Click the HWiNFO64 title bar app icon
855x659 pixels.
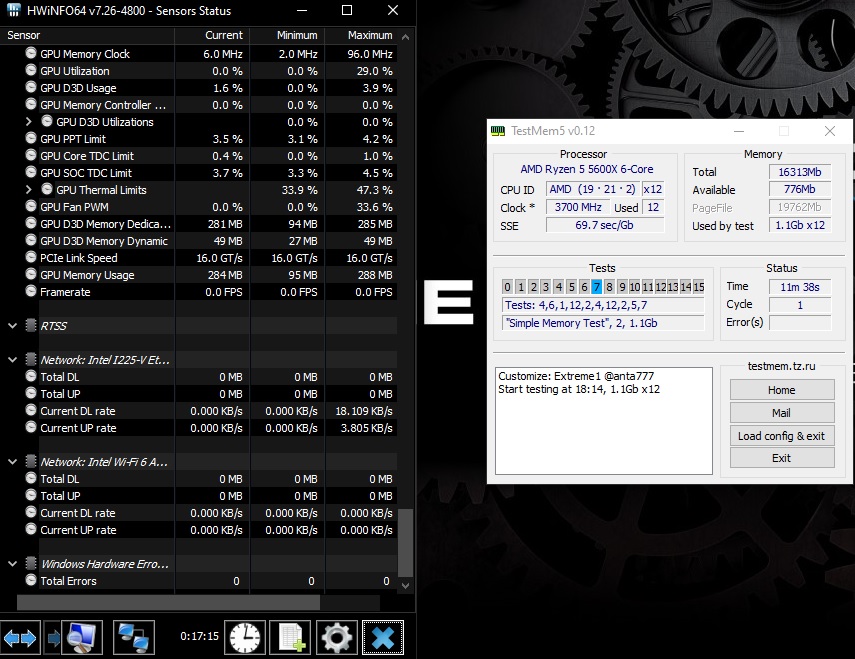[14, 10]
